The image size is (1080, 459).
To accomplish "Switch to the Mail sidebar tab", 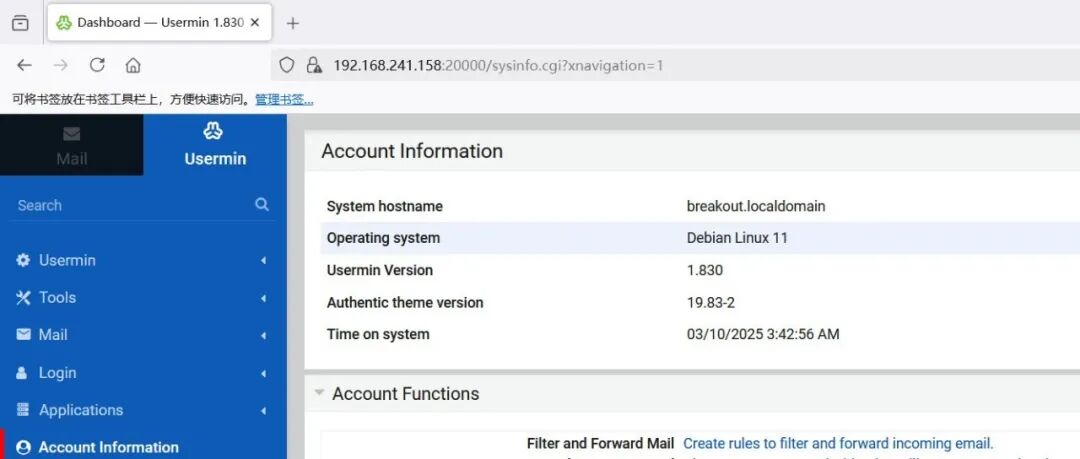I will (x=72, y=145).
